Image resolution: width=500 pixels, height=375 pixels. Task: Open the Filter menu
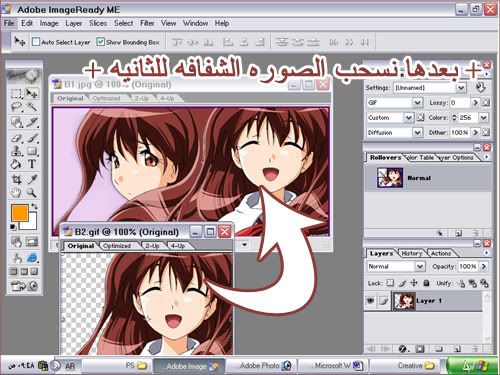pos(147,23)
